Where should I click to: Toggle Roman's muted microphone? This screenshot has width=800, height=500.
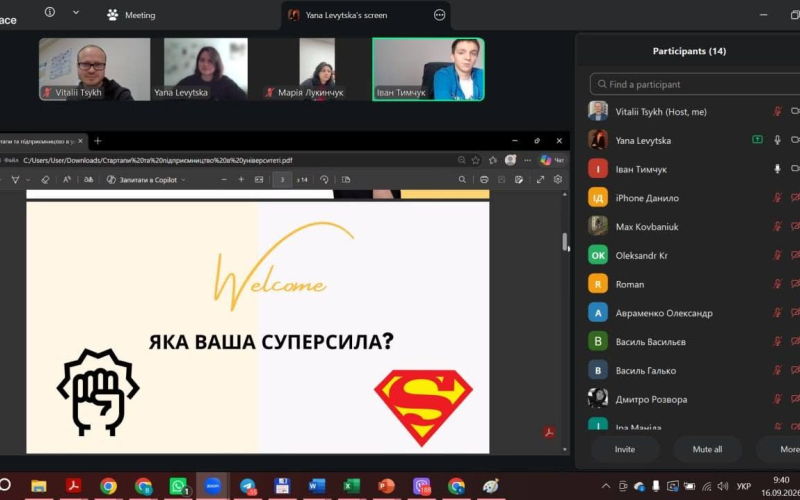tap(777, 284)
